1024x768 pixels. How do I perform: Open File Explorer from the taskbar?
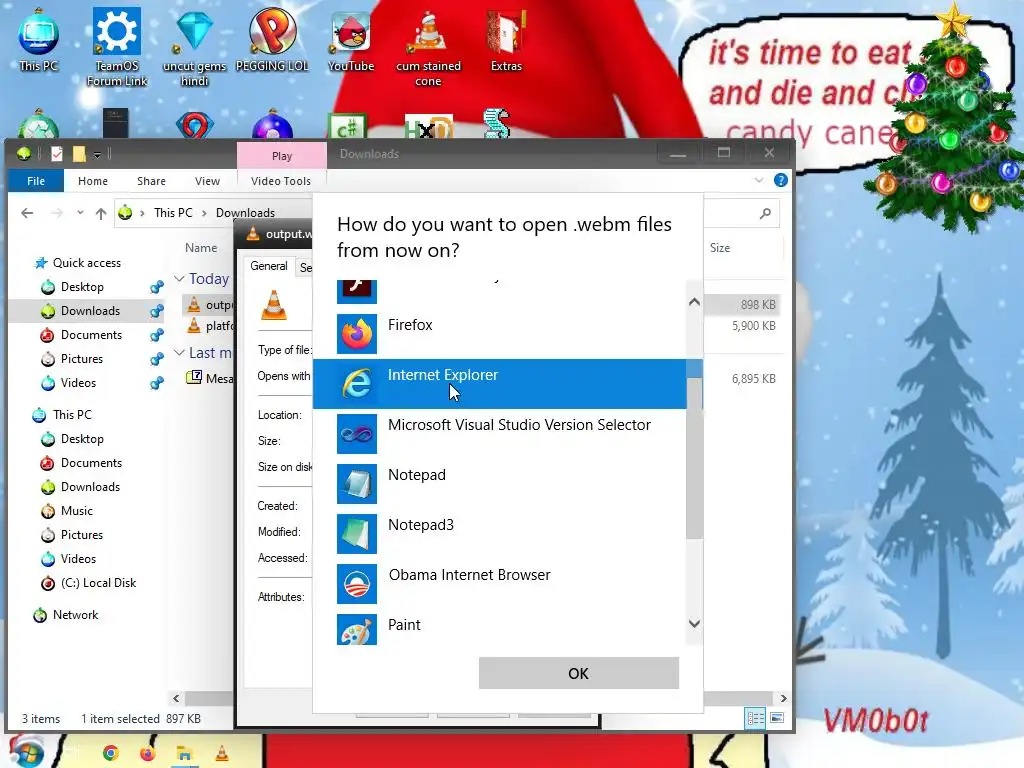click(x=184, y=754)
